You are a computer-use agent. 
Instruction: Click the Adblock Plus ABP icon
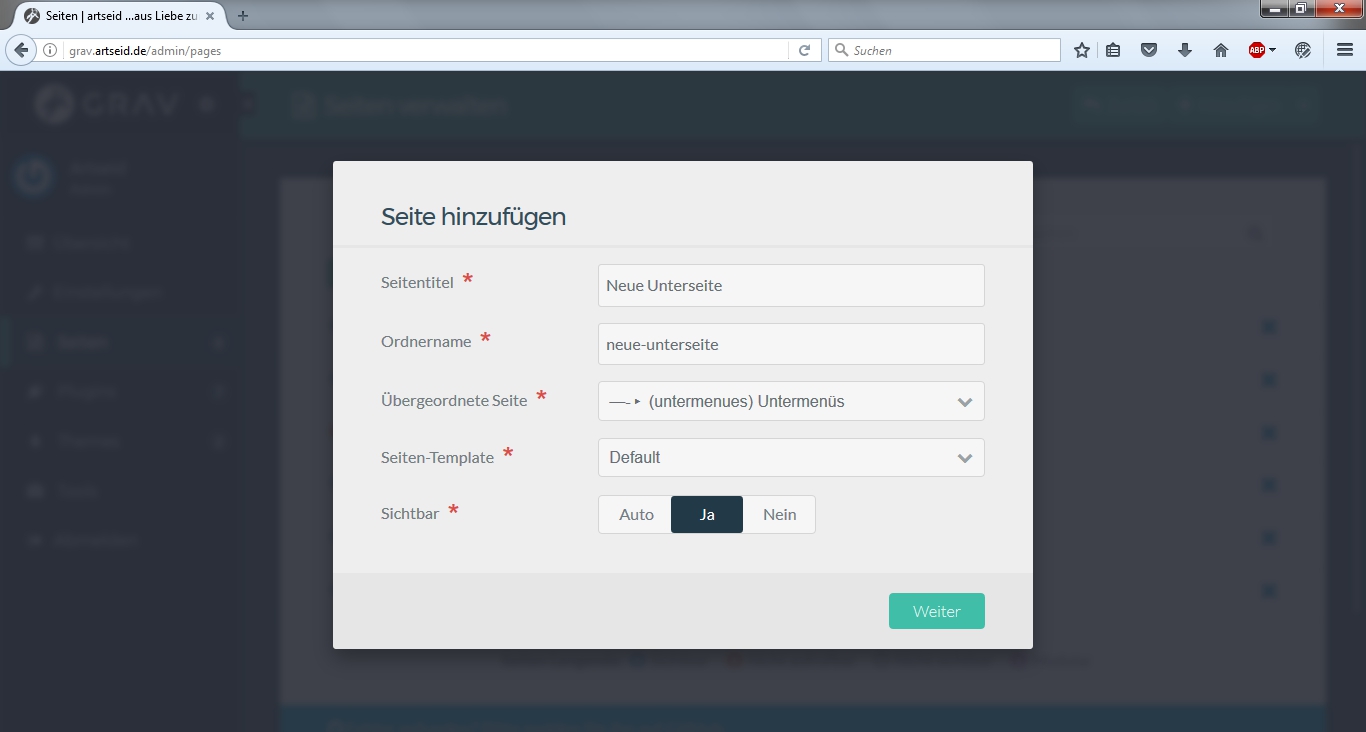(x=1257, y=50)
